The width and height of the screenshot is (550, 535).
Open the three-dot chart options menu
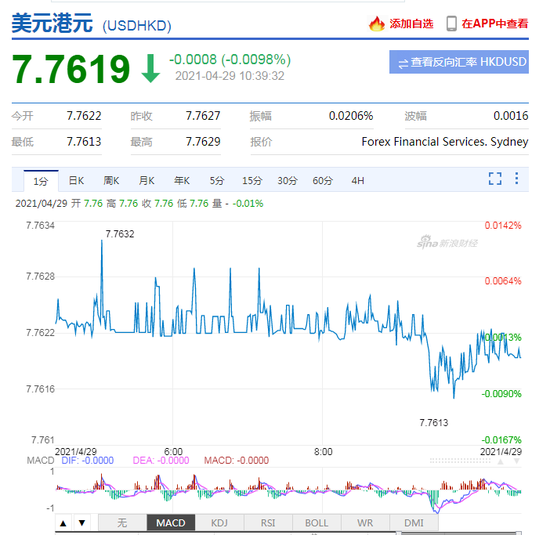pos(516,178)
